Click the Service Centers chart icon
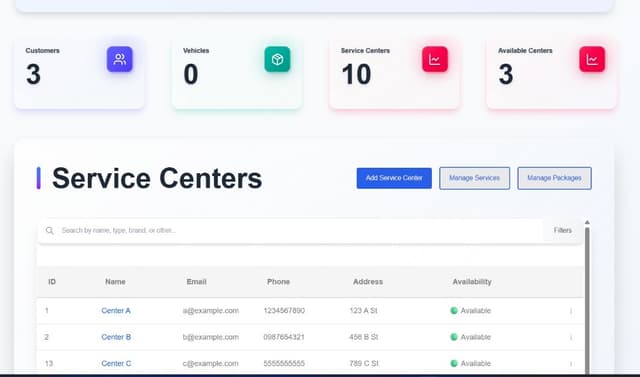Screen dimensions: 640x377 coord(435,59)
